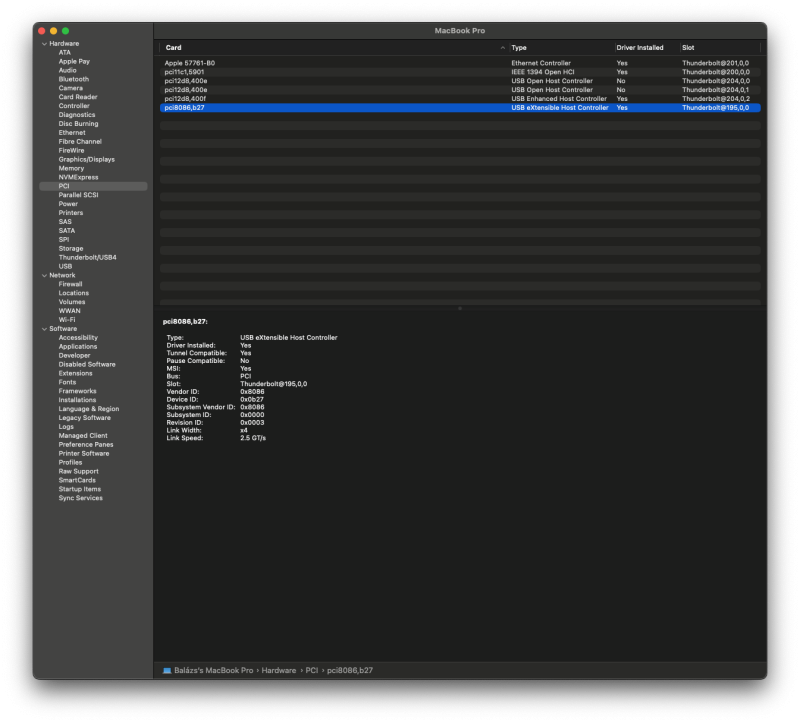
Task: Sort by the Slot column header
Action: pos(688,47)
